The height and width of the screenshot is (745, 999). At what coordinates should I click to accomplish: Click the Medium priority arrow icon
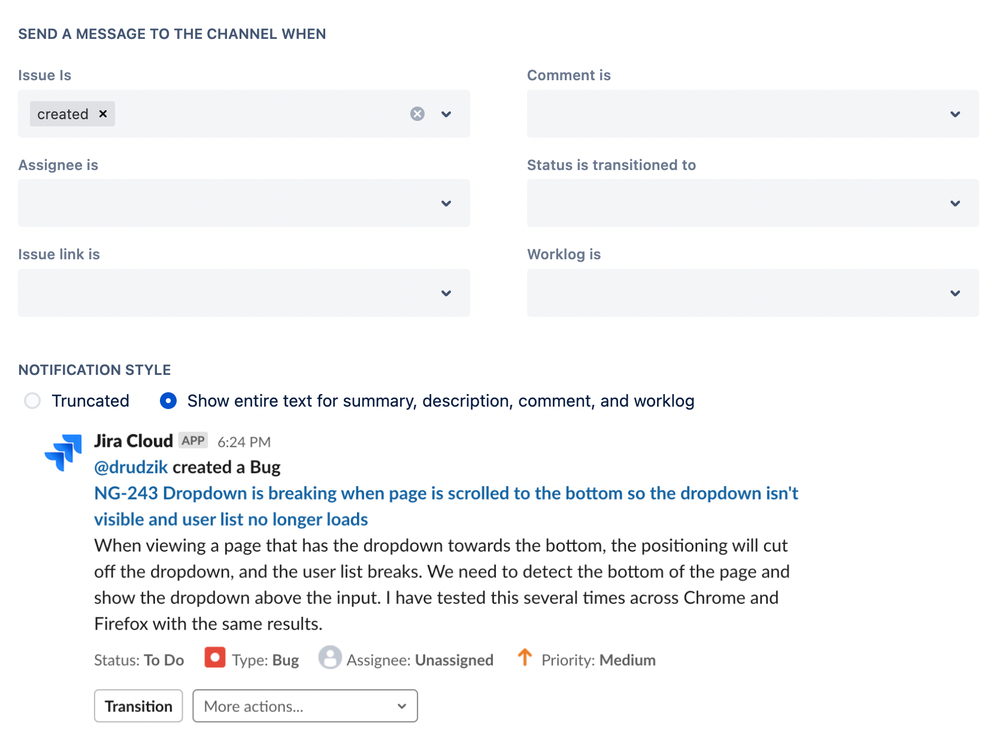pyautogui.click(x=525, y=657)
